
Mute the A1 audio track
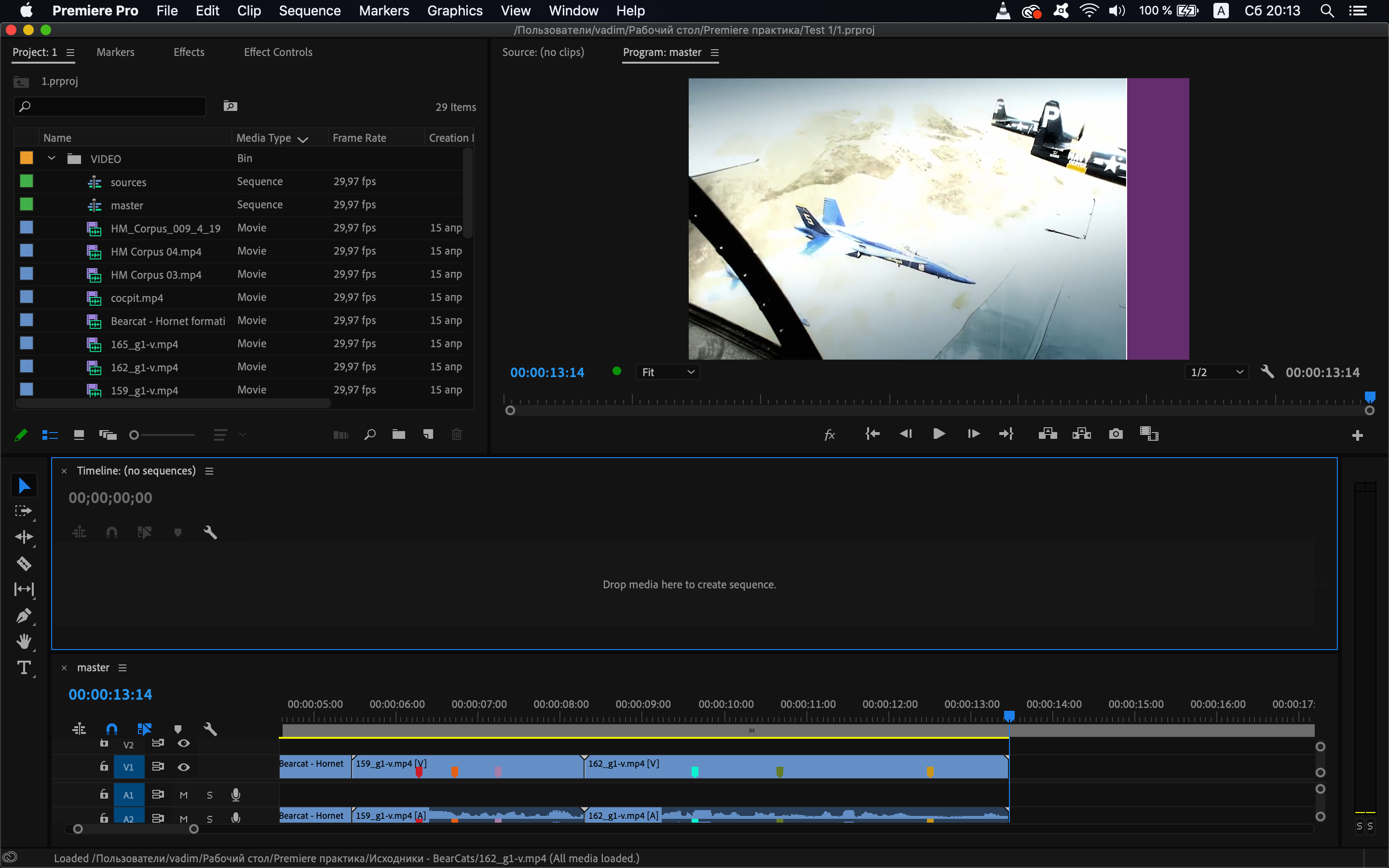[x=183, y=795]
